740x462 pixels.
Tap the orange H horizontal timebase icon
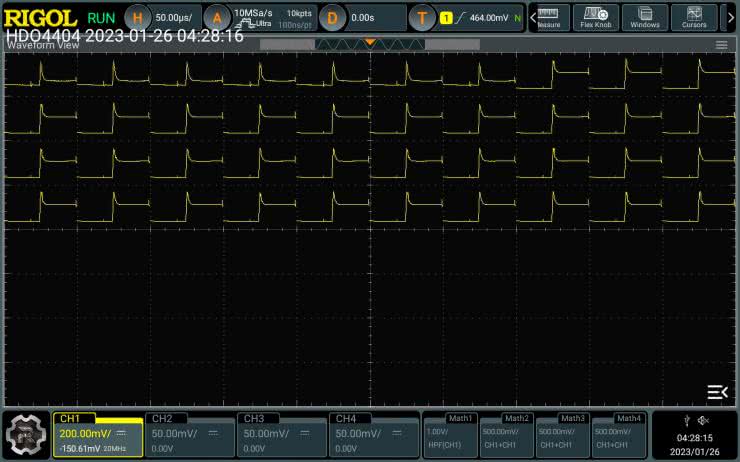[139, 17]
